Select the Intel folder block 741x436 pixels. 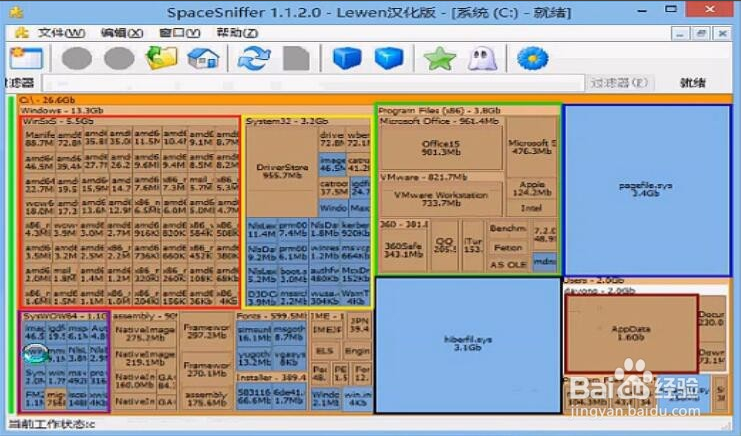point(532,208)
